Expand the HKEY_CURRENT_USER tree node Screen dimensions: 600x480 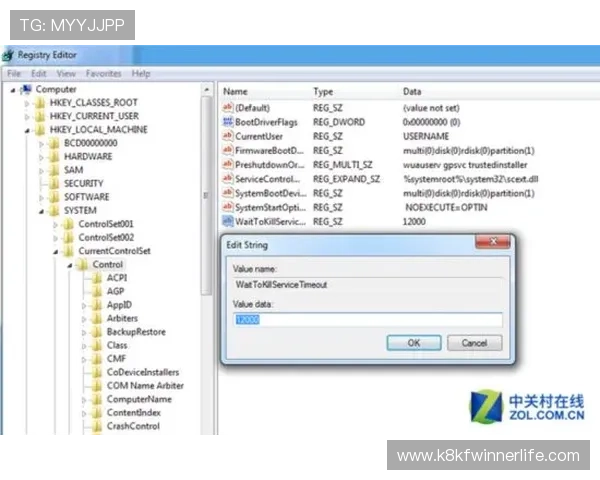tap(27, 116)
